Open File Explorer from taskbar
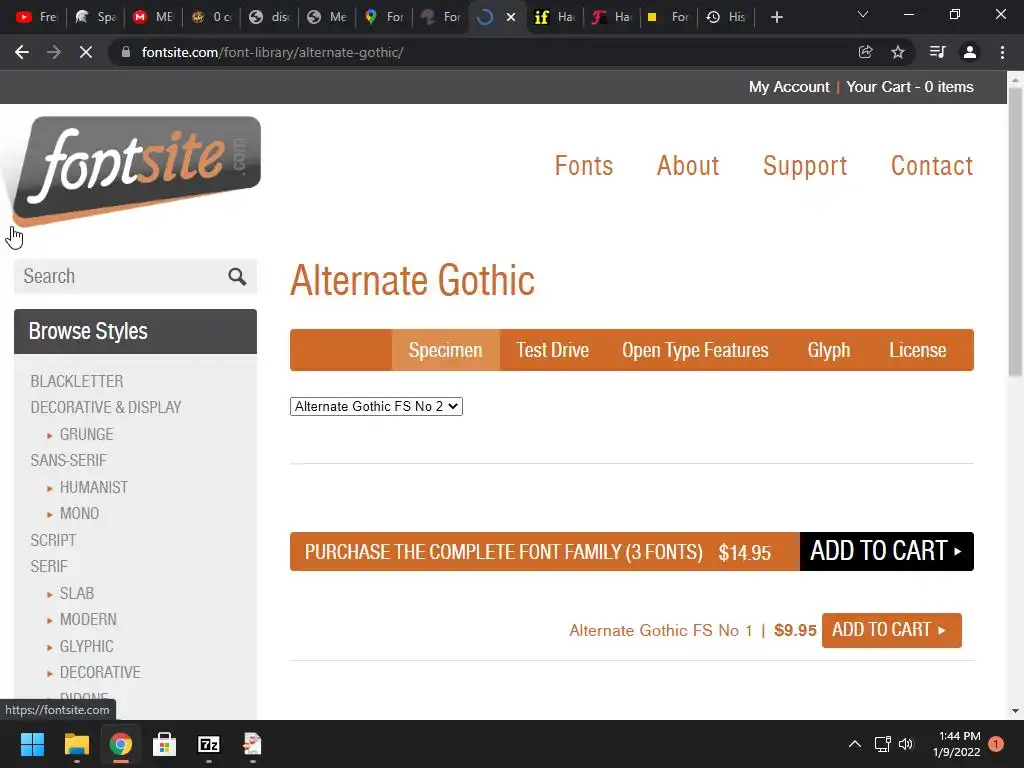This screenshot has height=768, width=1024. pos(76,744)
